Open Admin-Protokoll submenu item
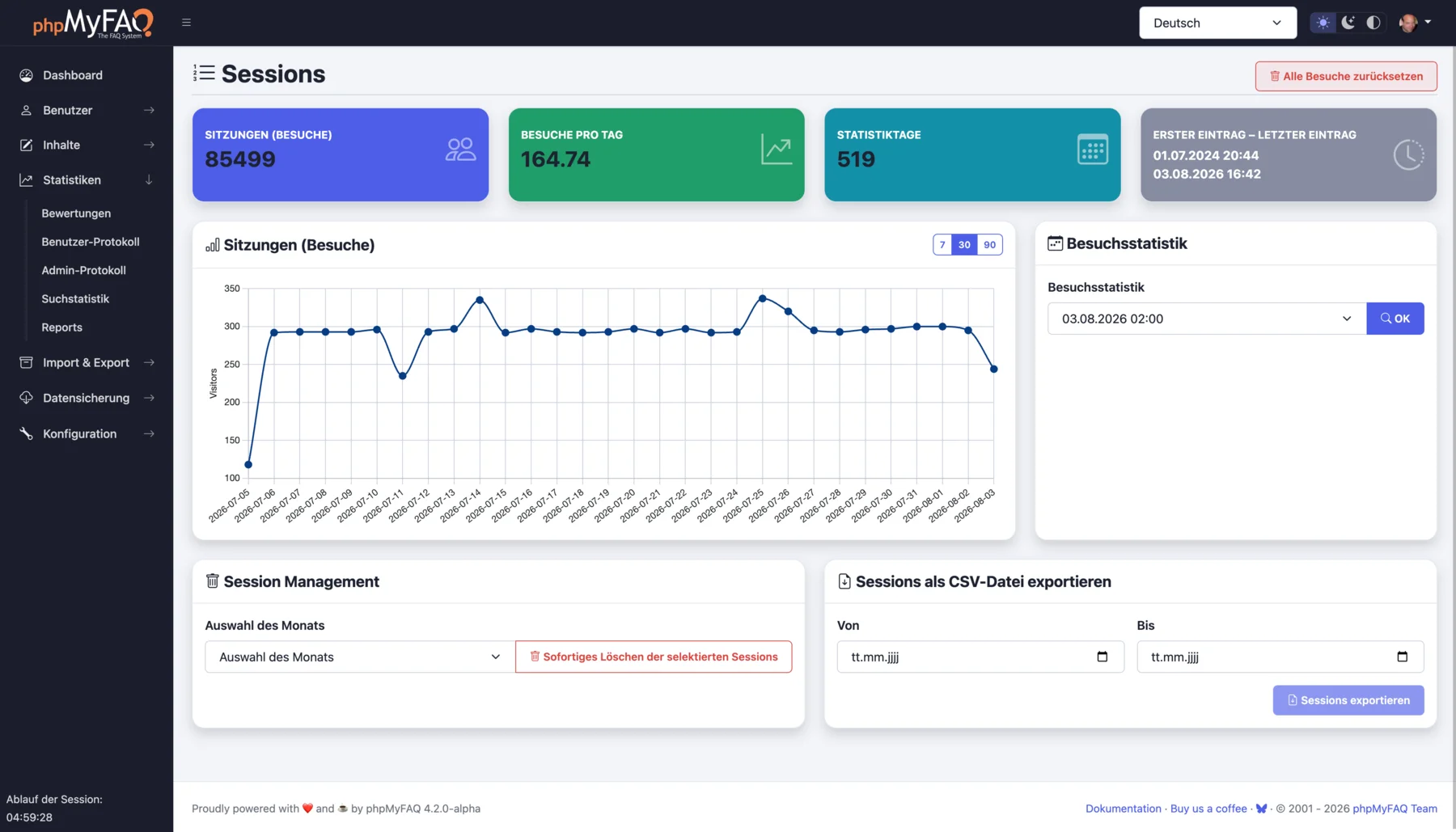Viewport: 1456px width, 832px height. click(84, 270)
